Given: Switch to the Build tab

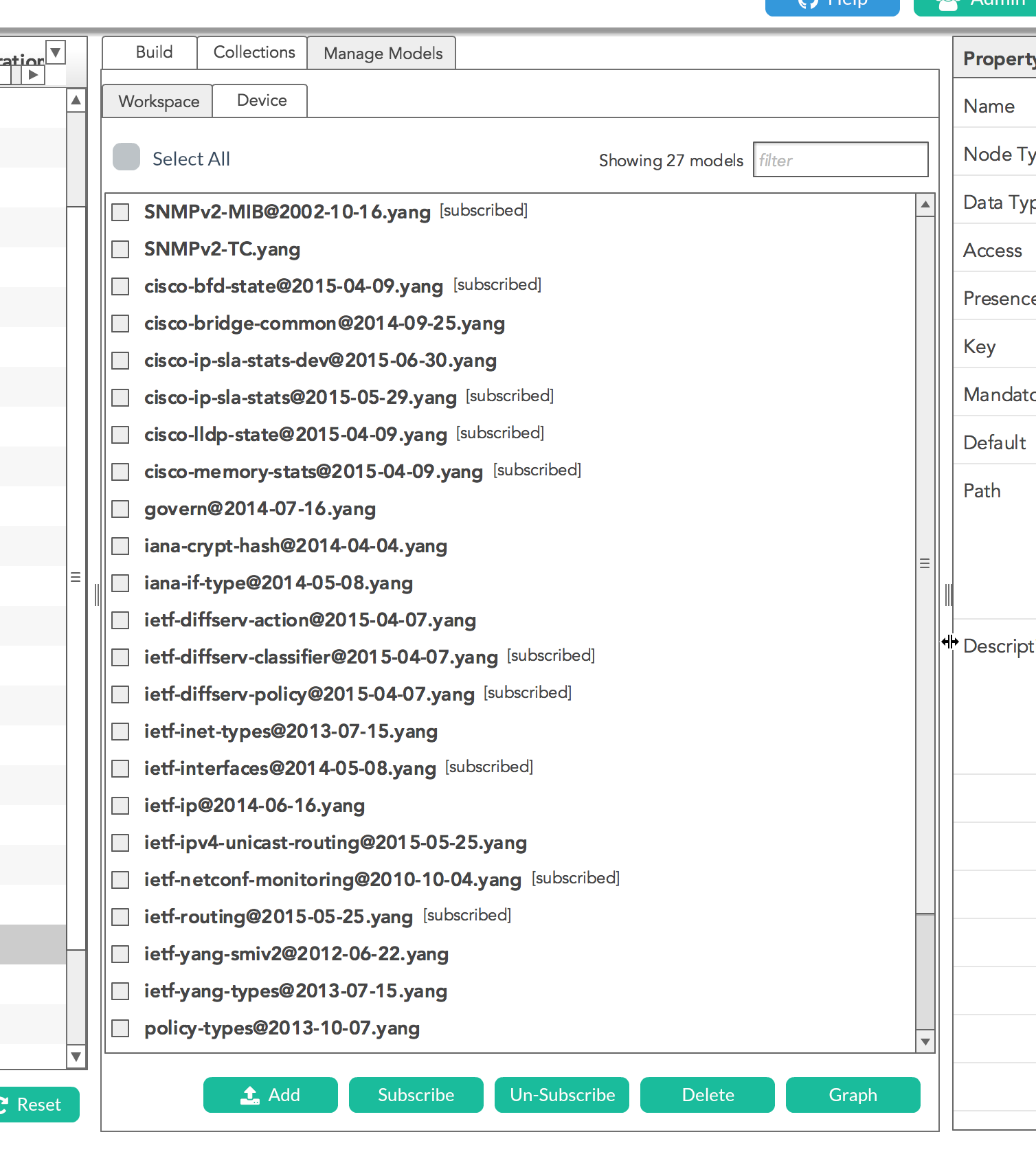Looking at the screenshot, I should [154, 53].
